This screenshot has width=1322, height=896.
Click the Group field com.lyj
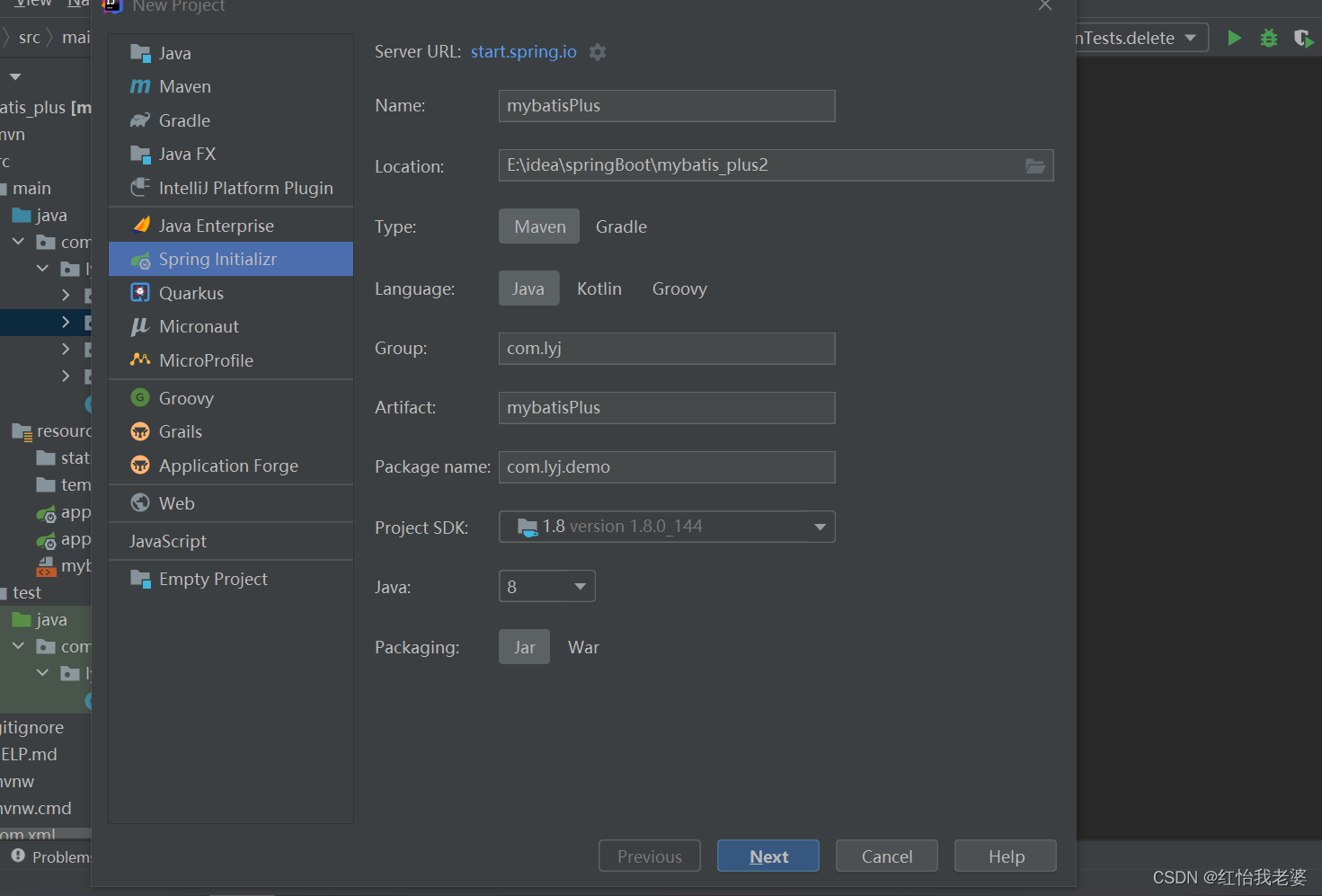click(x=667, y=349)
